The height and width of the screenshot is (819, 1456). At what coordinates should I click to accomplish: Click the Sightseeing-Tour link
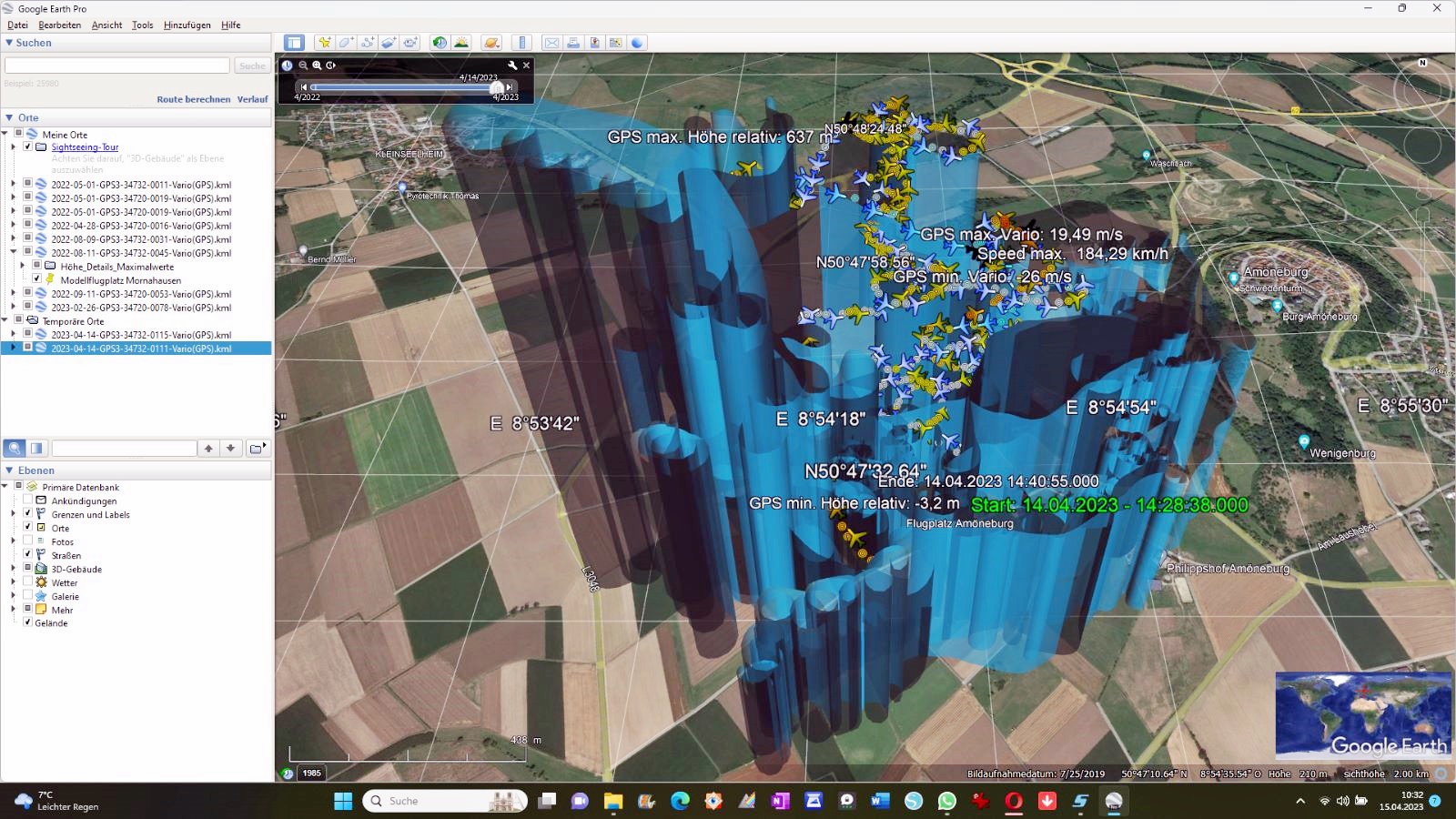[85, 147]
